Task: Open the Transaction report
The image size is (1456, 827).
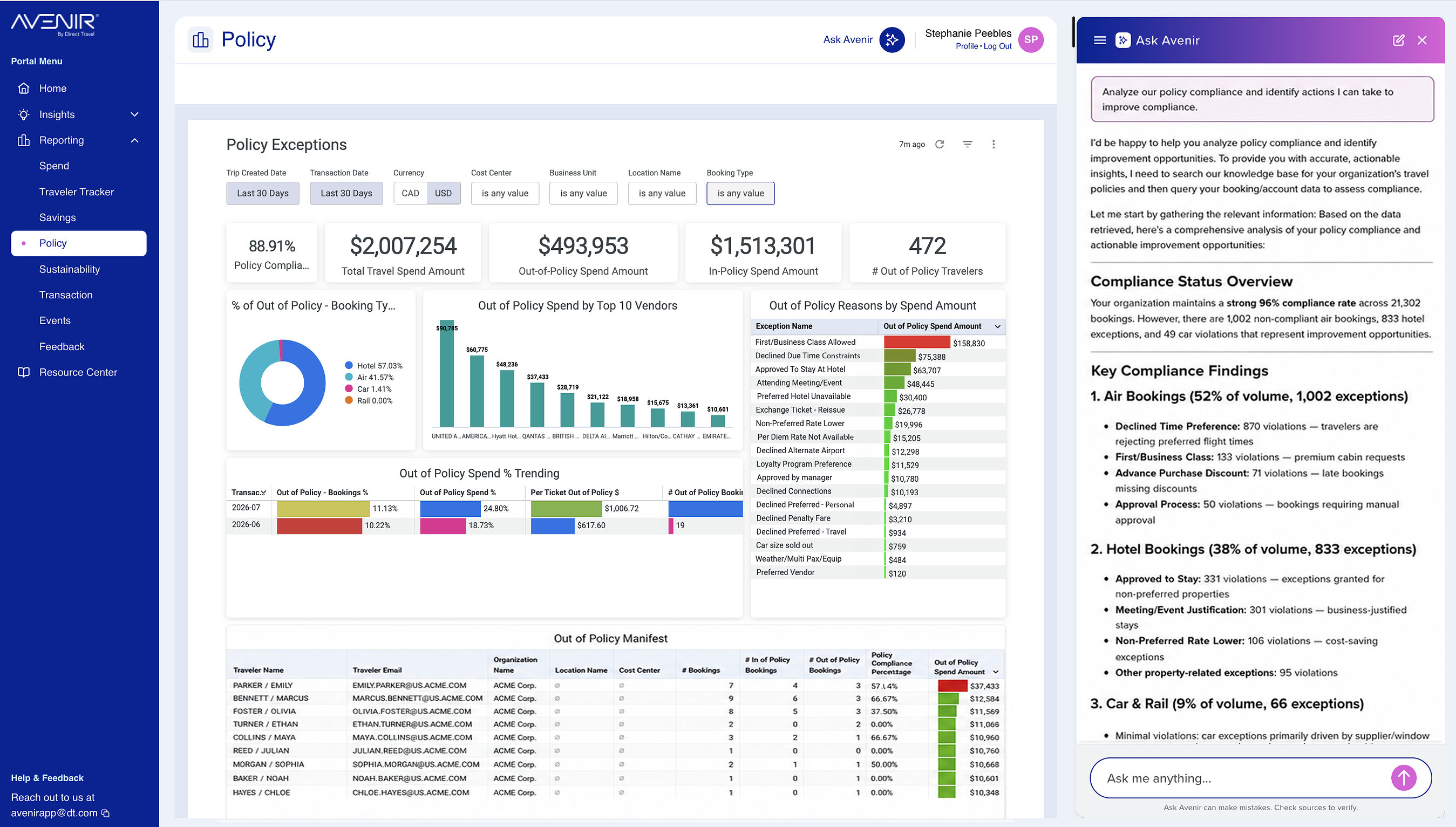Action: (65, 295)
